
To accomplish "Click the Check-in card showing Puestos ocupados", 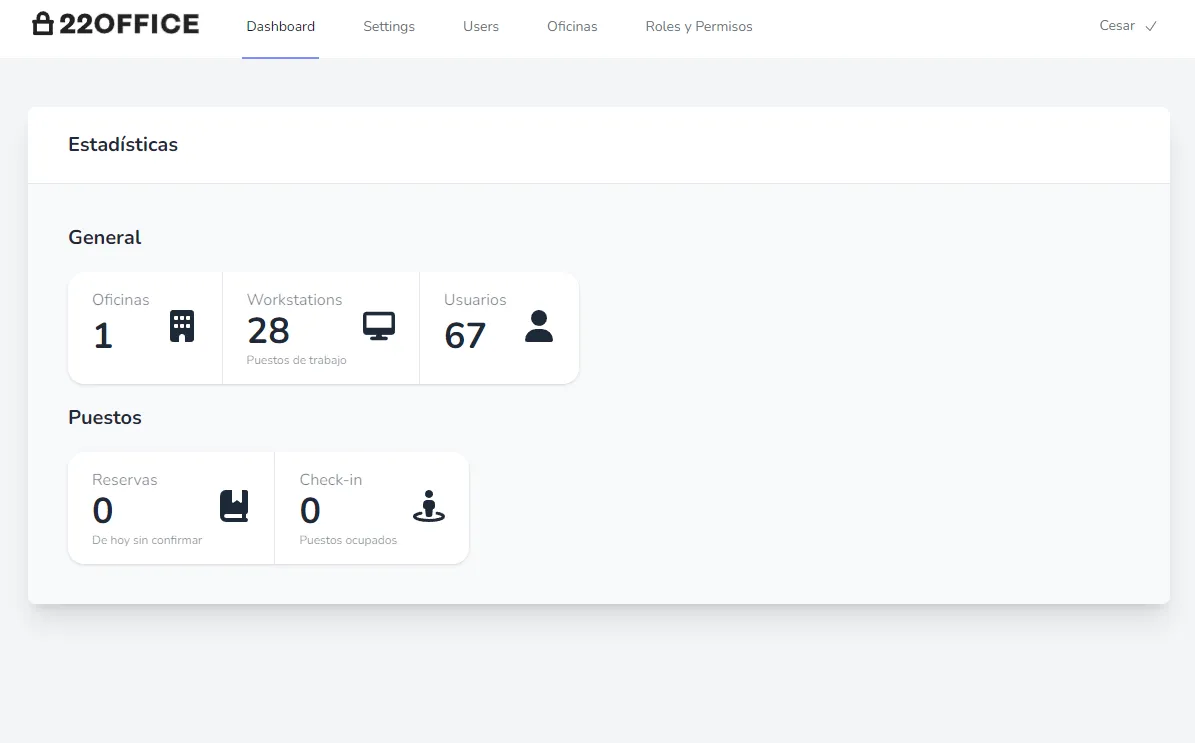I will coord(371,507).
